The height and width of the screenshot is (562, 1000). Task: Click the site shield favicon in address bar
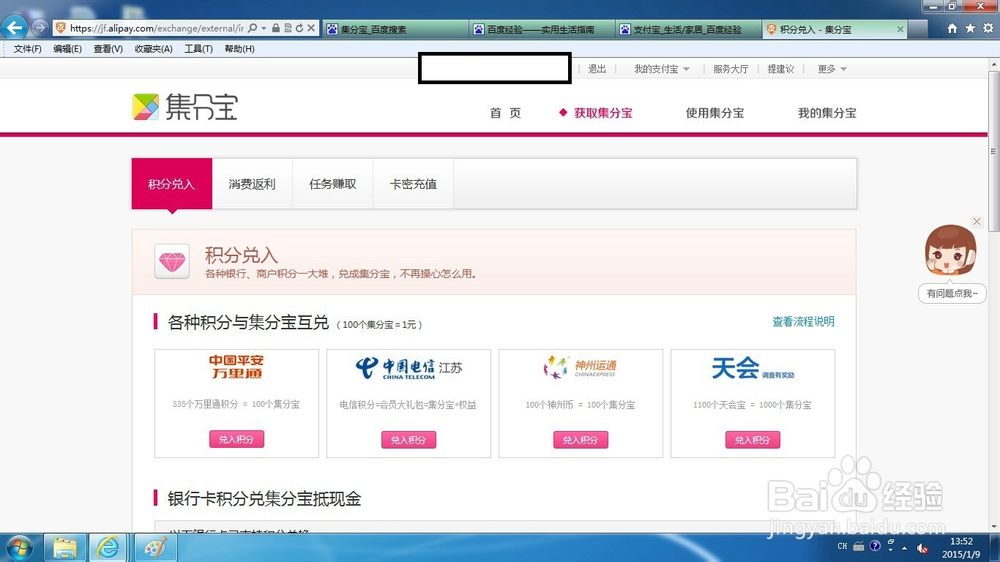coord(61,28)
